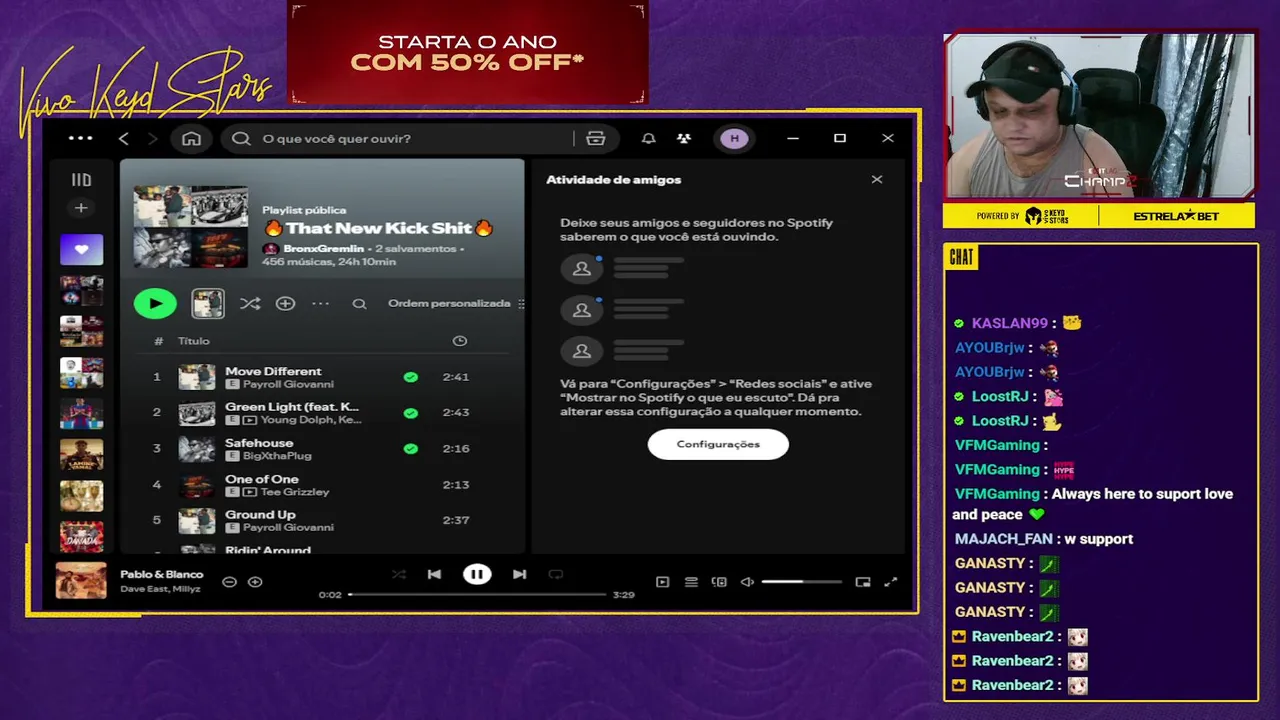1280x720 pixels.
Task: Open the mini player
Action: [863, 582]
